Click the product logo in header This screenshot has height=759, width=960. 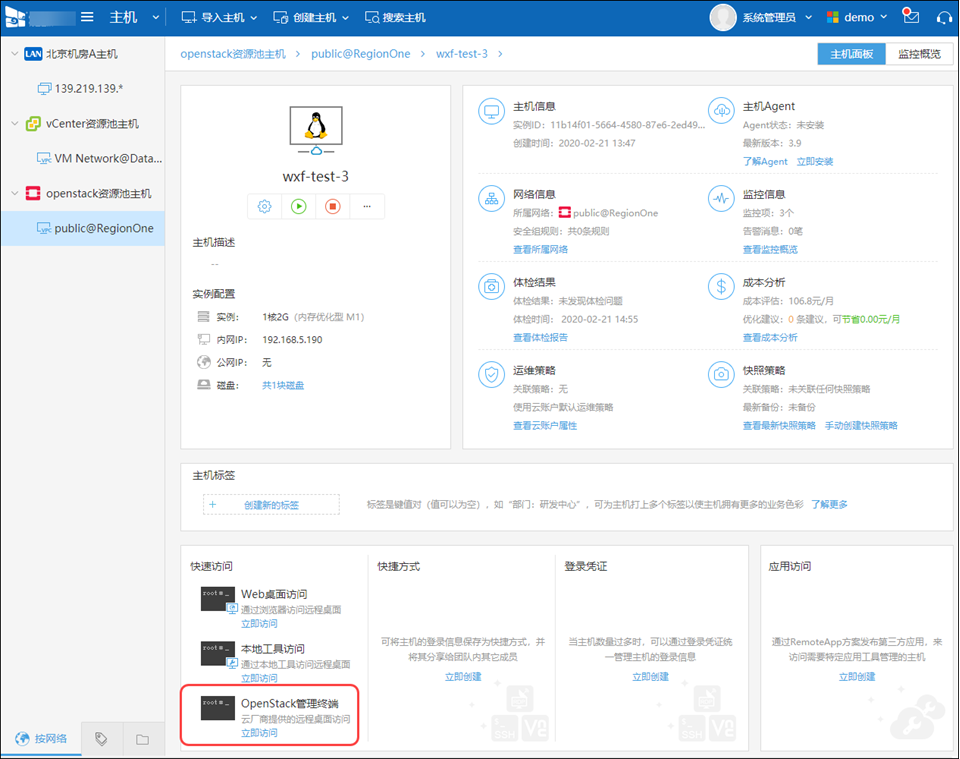pyautogui.click(x=15, y=17)
